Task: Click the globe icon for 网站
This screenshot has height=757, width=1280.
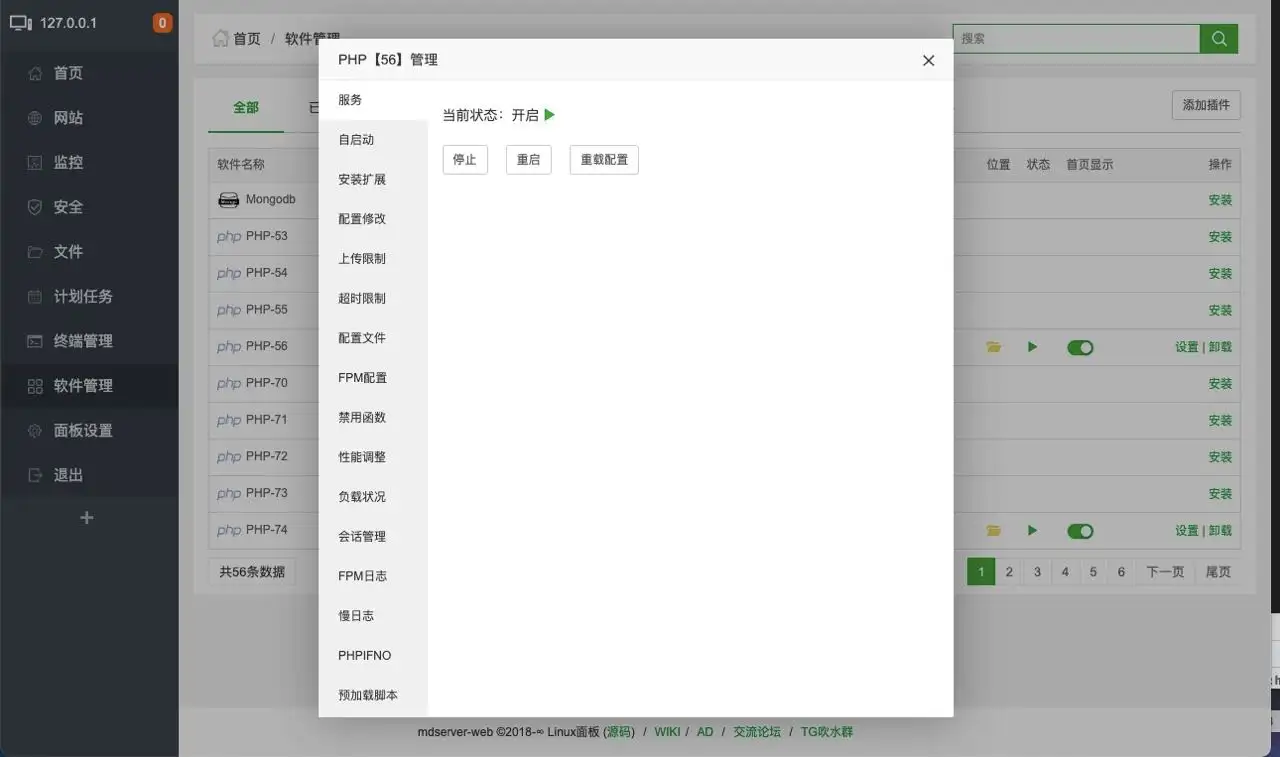Action: point(35,118)
